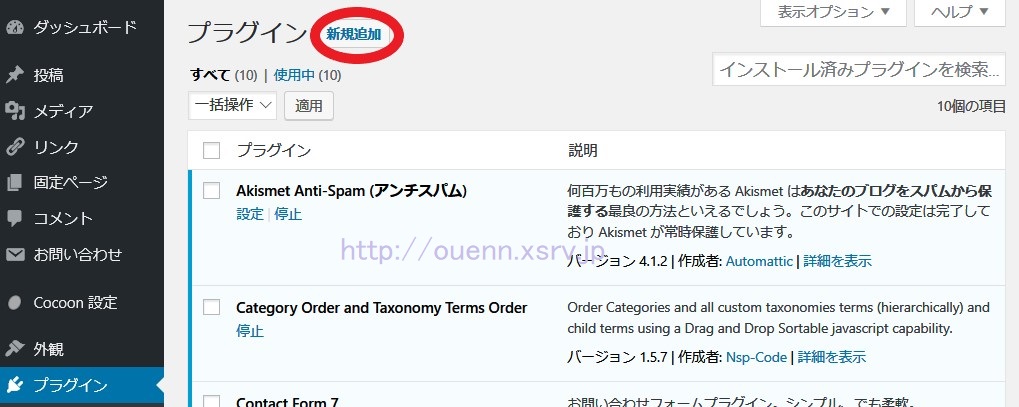Viewport: 1019px width, 407px height.
Task: Check the Akismet Anti-Spam plugin checkbox
Action: [211, 190]
